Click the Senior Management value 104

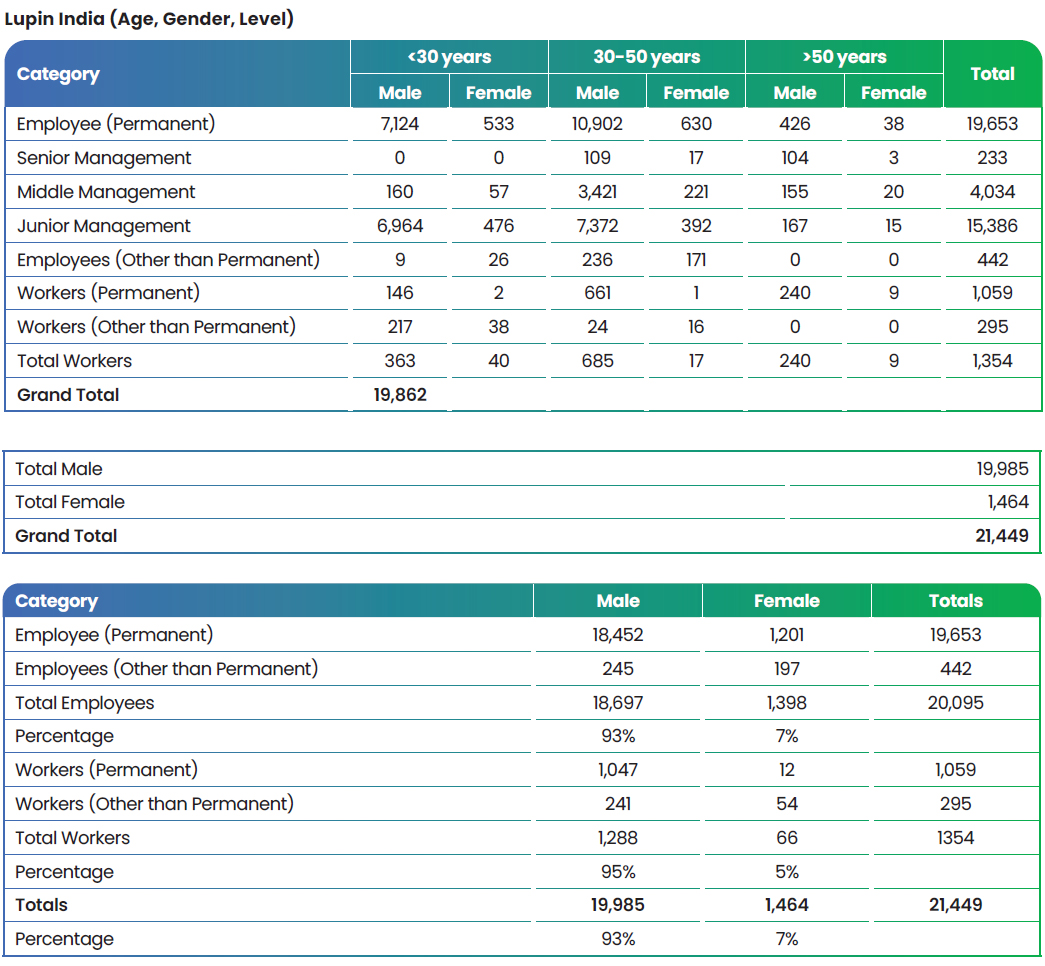pyautogui.click(x=795, y=158)
